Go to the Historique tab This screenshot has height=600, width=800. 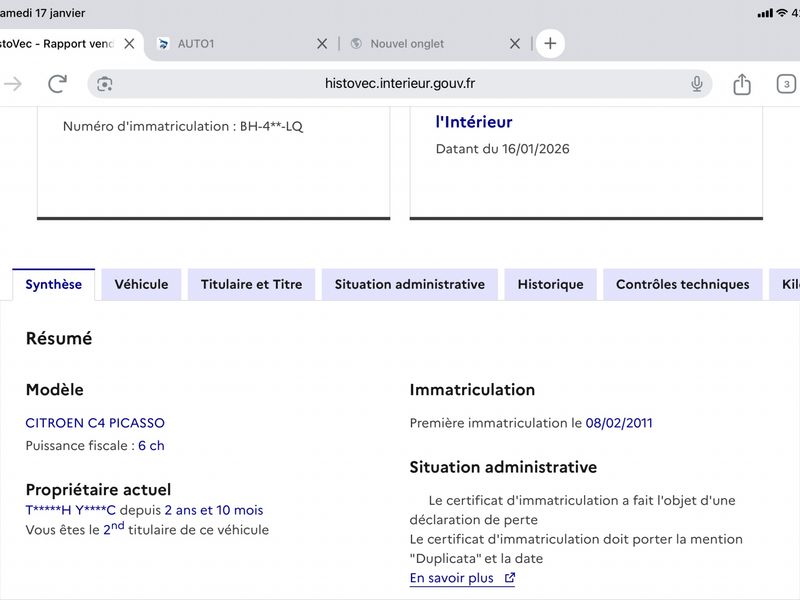[551, 284]
